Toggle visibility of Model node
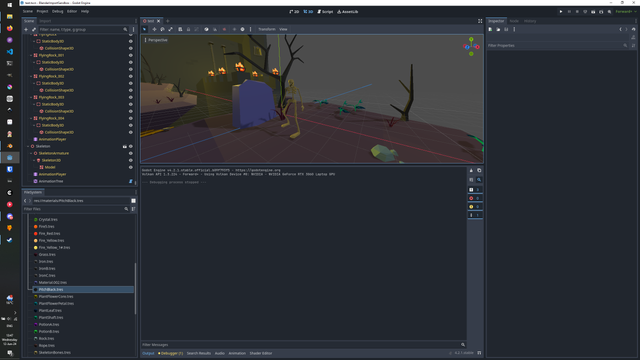Screen dimensions: 640x360 click(131, 167)
